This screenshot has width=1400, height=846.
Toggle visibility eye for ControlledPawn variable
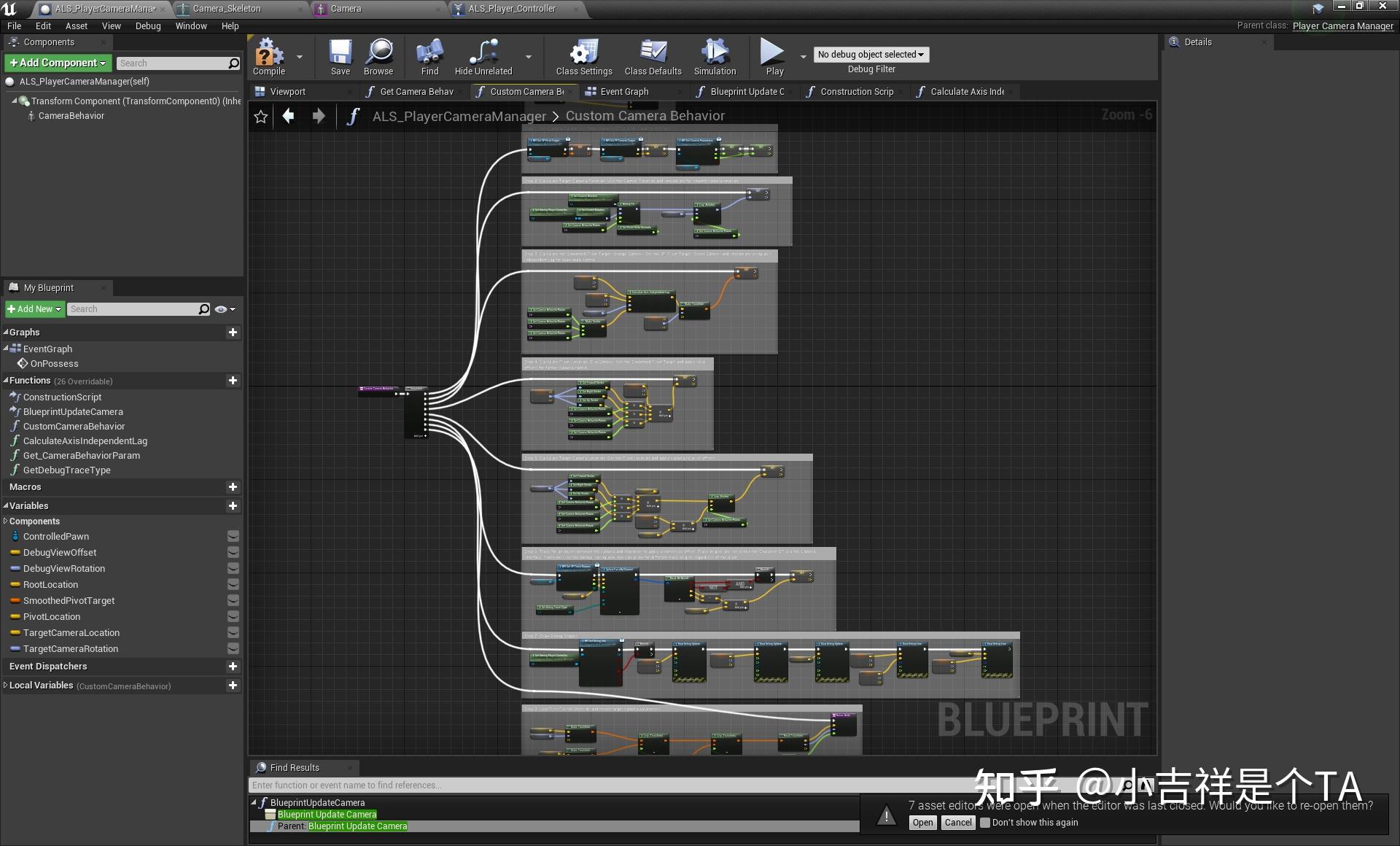pyautogui.click(x=233, y=537)
